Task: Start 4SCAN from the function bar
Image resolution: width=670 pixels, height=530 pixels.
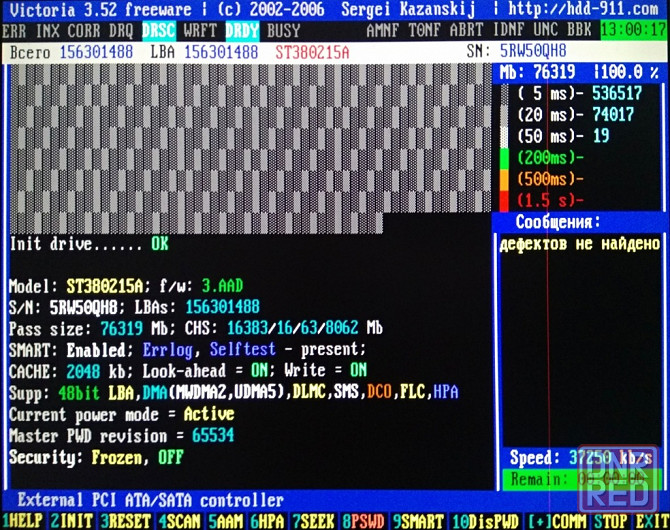Action: click(x=179, y=521)
